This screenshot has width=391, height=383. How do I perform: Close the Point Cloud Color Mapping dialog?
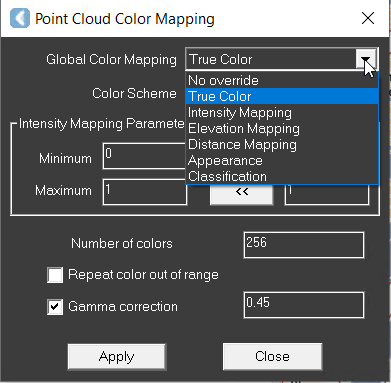pos(368,18)
